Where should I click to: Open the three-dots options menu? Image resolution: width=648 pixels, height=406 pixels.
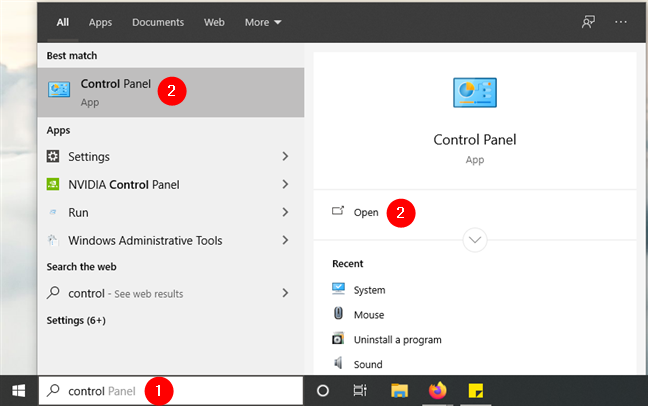click(x=621, y=22)
